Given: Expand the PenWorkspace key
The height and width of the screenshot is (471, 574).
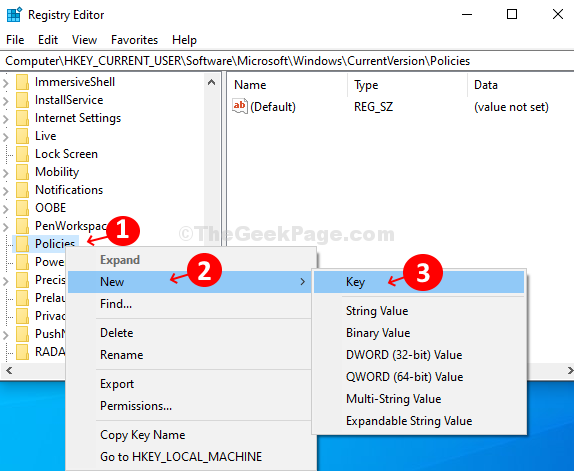Looking at the screenshot, I should point(5,226).
